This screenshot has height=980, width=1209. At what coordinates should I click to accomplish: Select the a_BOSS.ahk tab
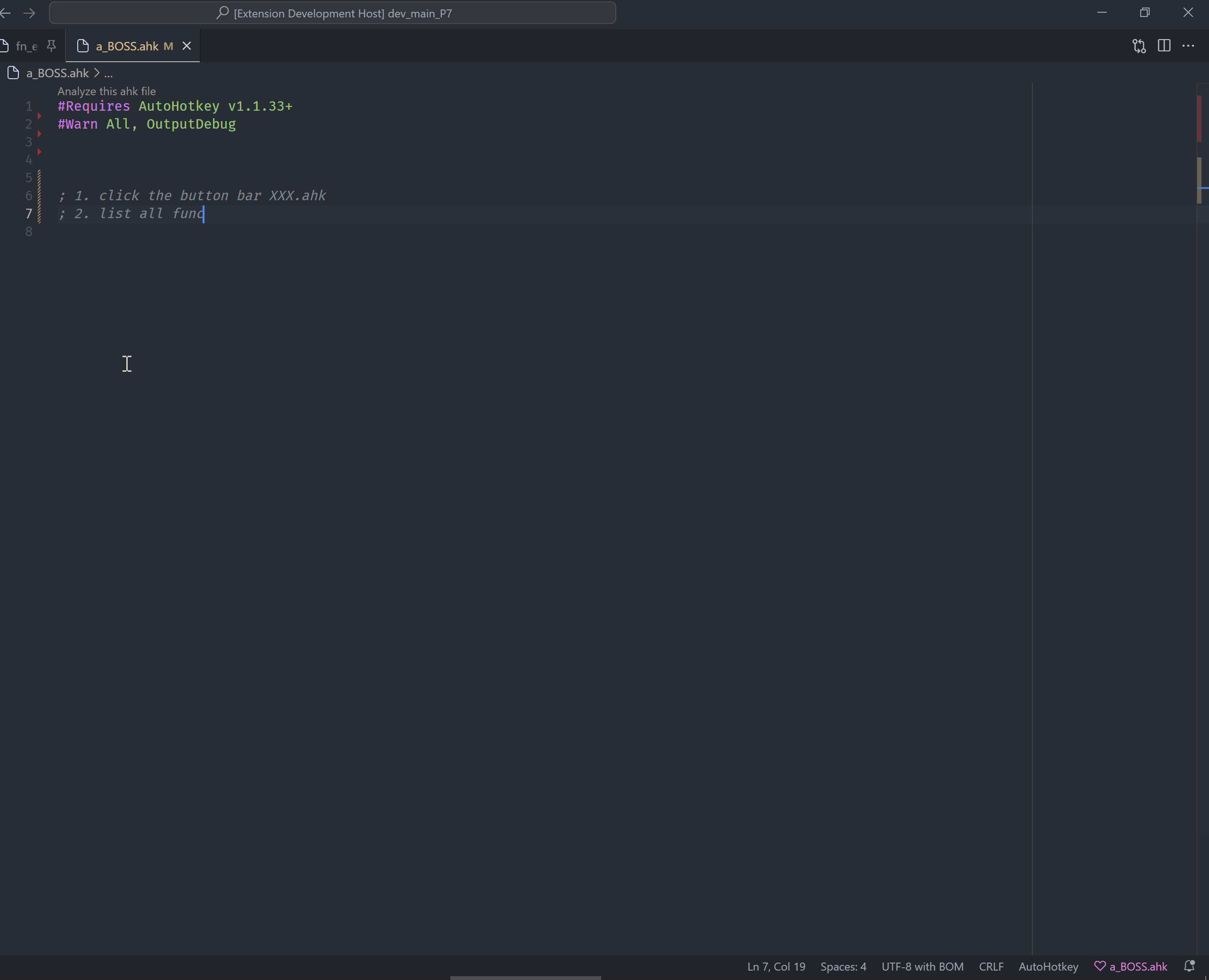click(x=126, y=46)
